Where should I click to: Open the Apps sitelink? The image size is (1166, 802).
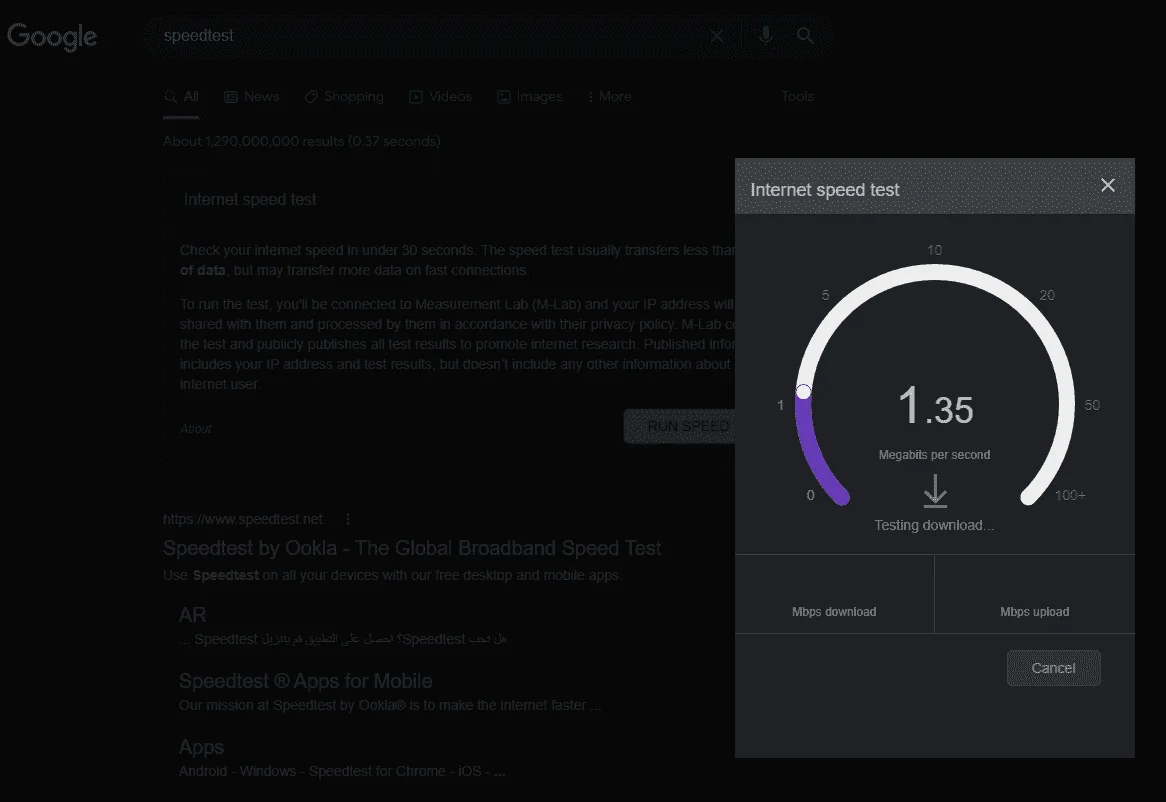click(201, 747)
